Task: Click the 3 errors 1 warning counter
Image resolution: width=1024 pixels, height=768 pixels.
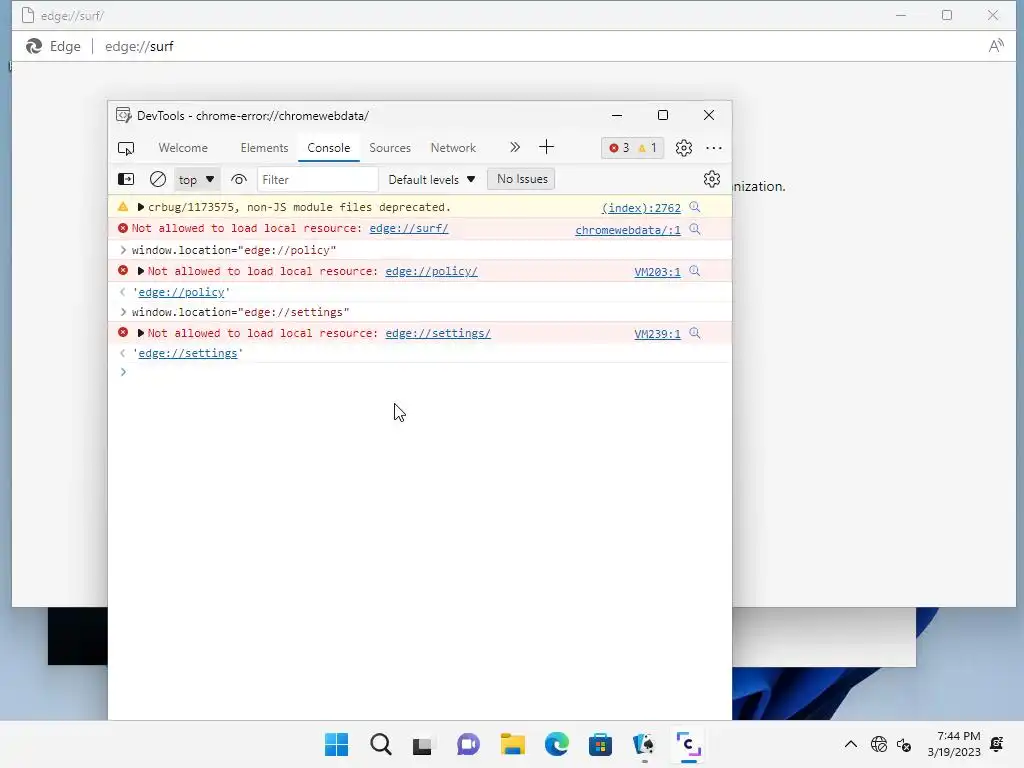Action: [x=632, y=148]
